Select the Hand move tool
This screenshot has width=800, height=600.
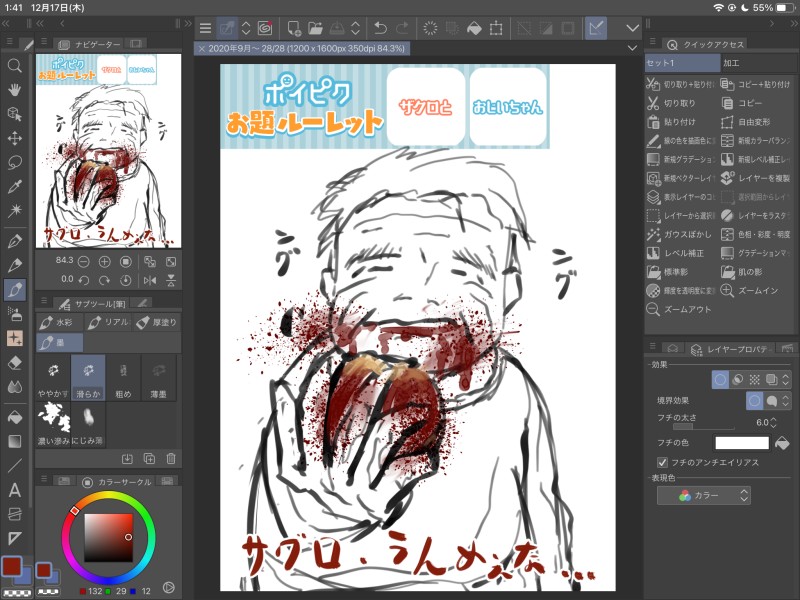15,90
